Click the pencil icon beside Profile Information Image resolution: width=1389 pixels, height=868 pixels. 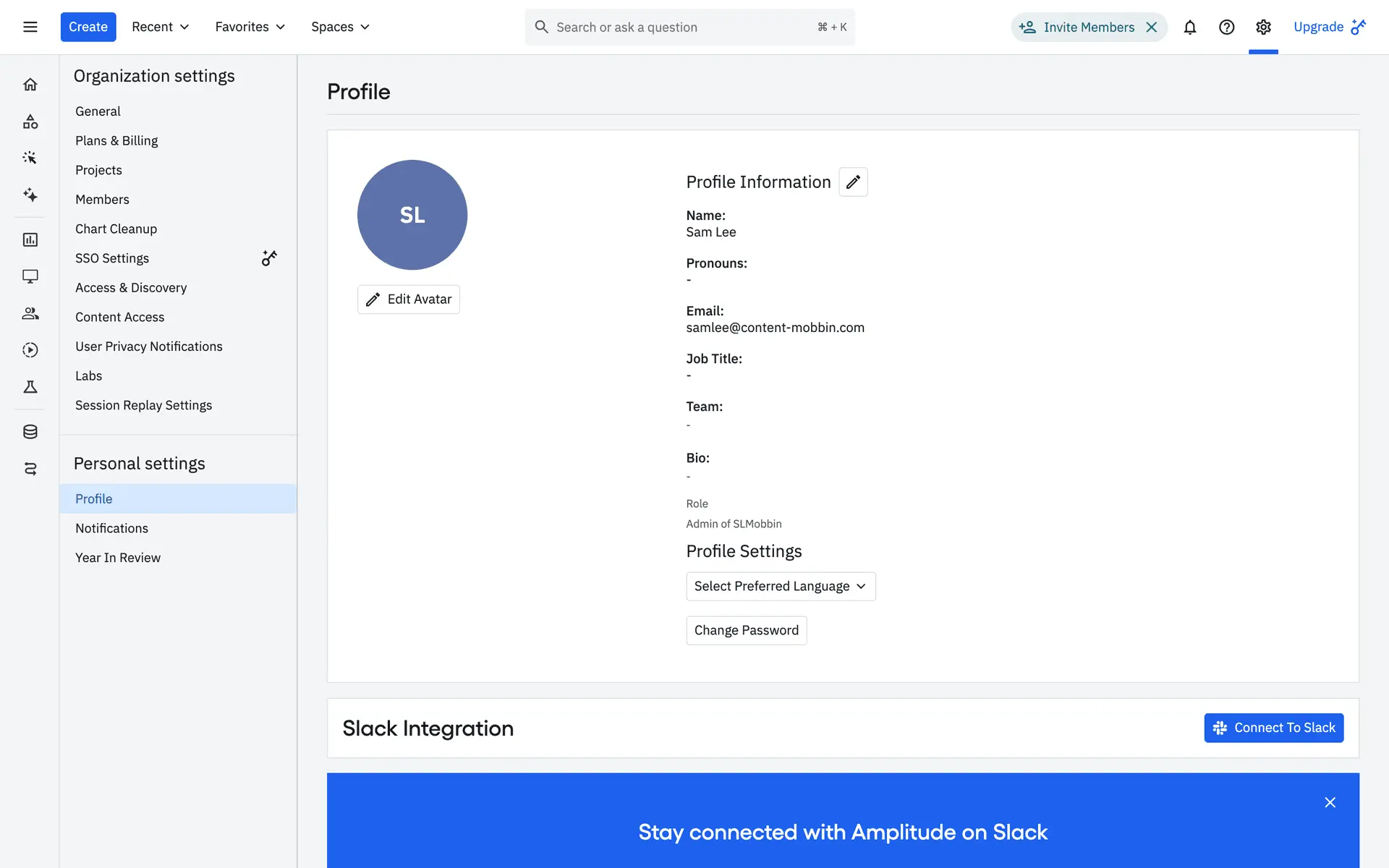(853, 182)
